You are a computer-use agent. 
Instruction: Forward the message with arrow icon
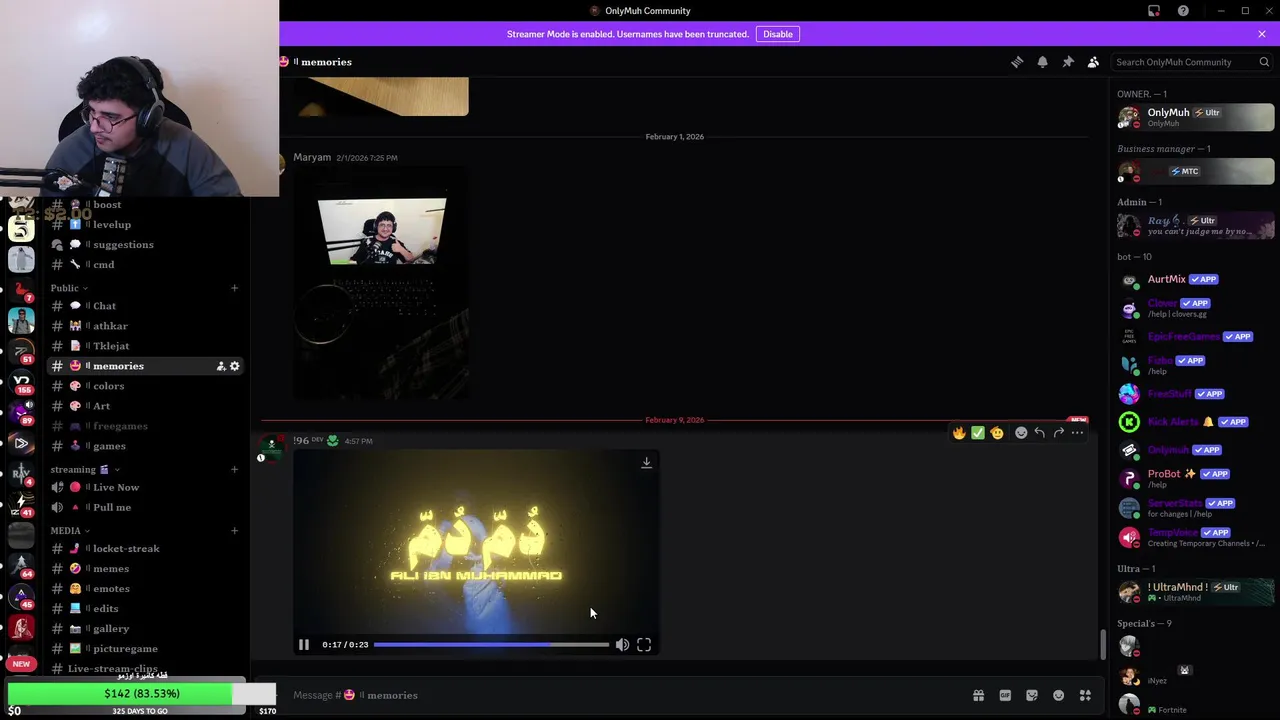click(x=1059, y=433)
